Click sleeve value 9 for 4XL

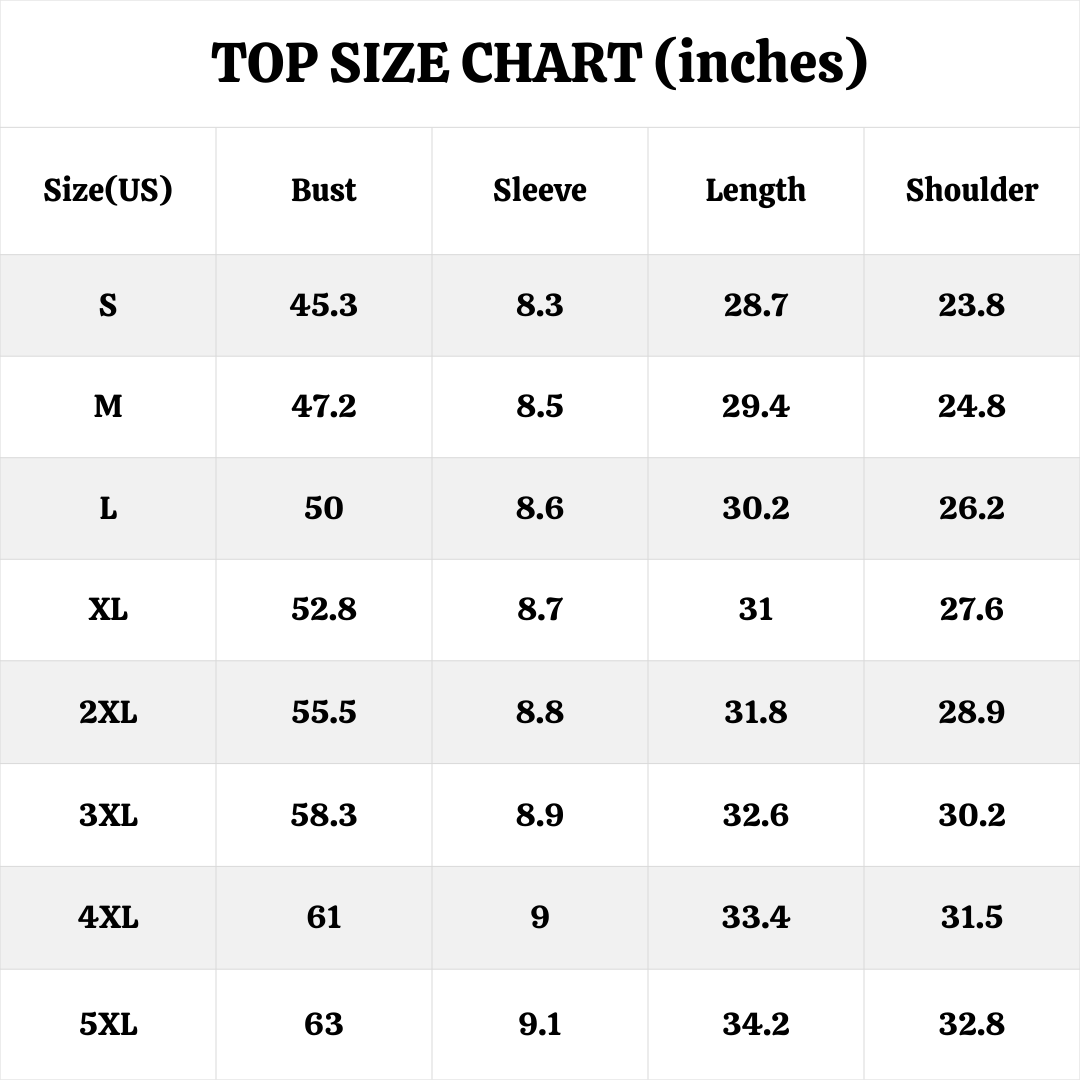[540, 917]
